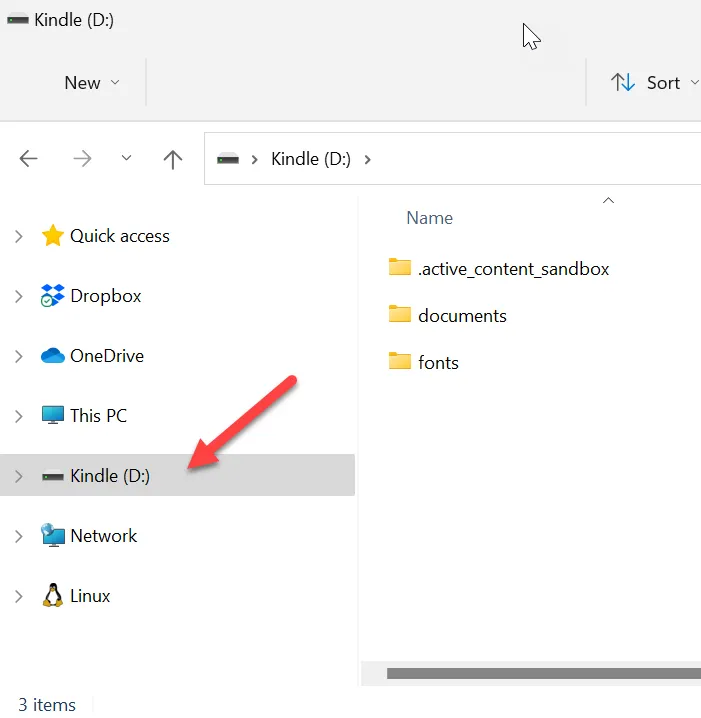Expand the Quick access tree node
Screen dimensions: 701x718
[18, 237]
